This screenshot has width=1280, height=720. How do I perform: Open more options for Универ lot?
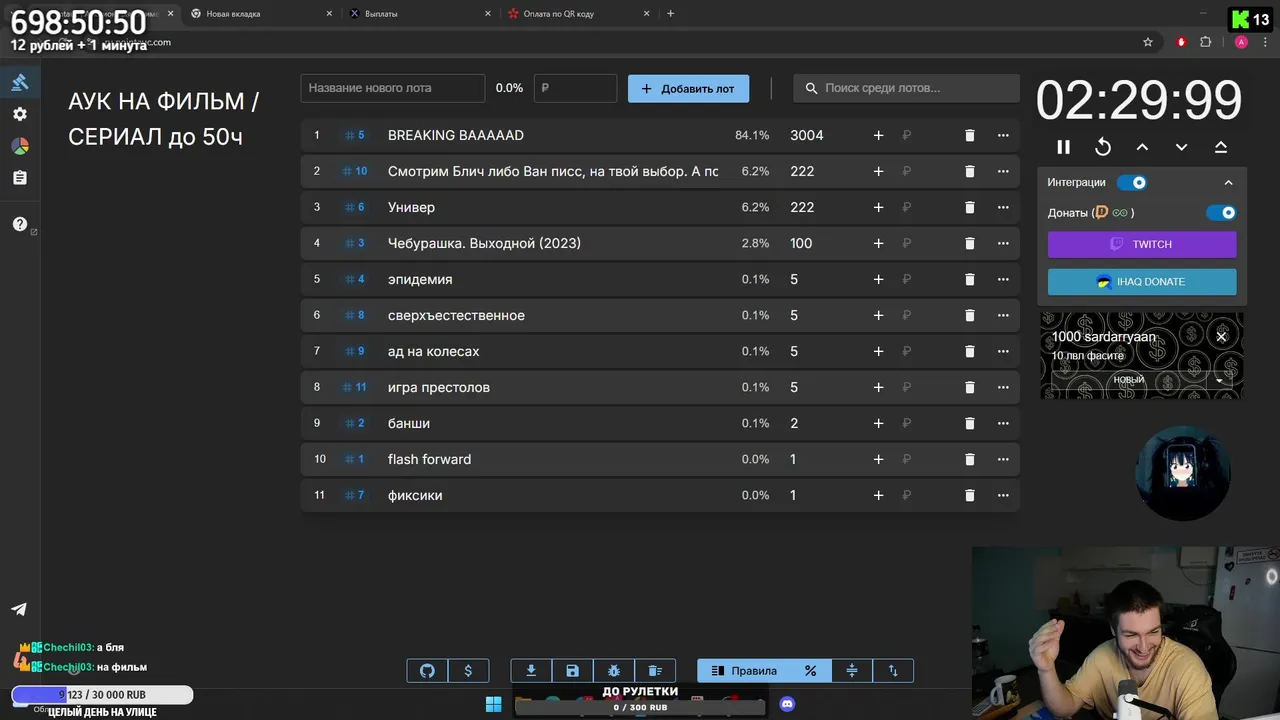click(1003, 207)
